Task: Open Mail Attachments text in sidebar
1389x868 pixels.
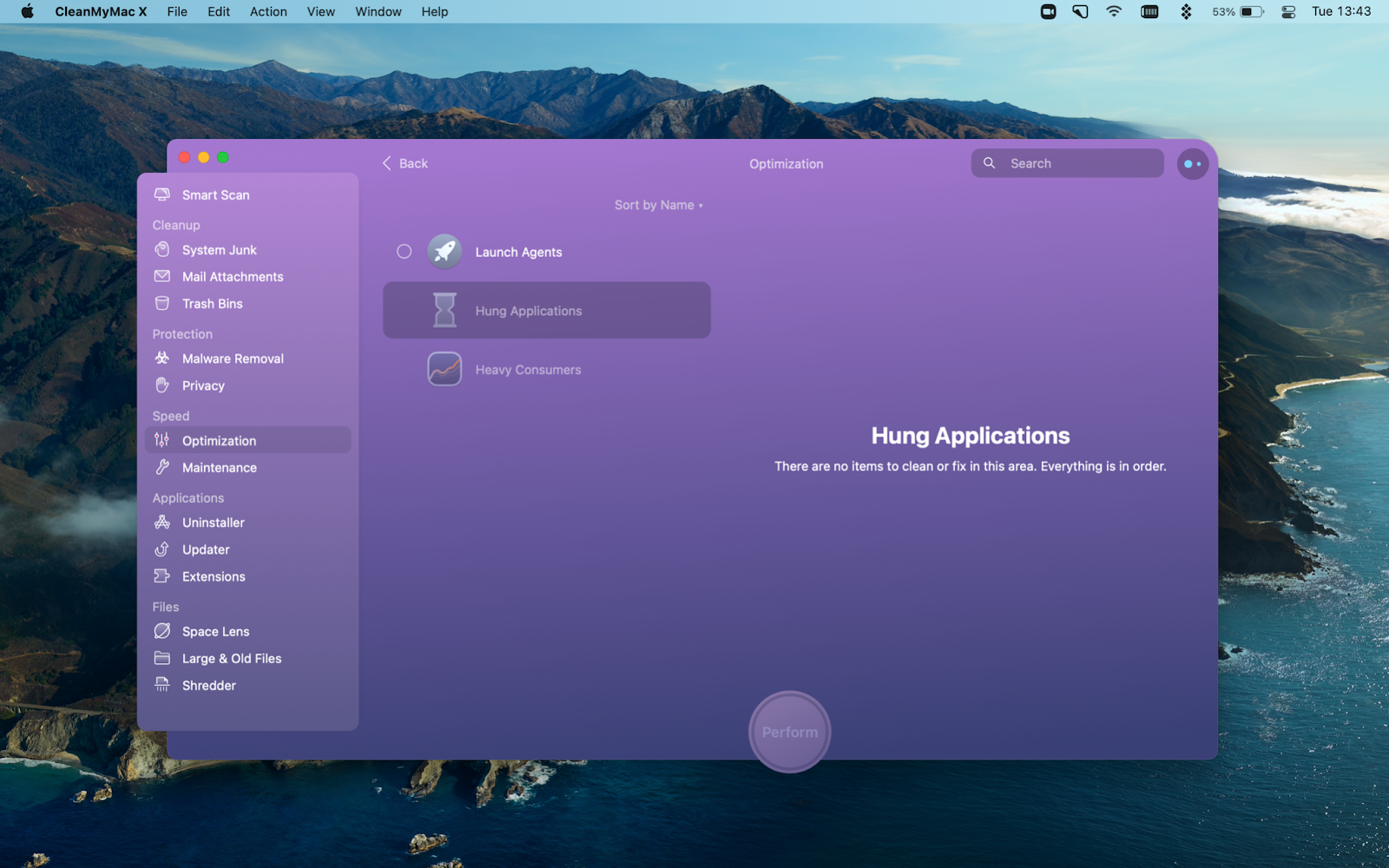Action: [x=233, y=277]
